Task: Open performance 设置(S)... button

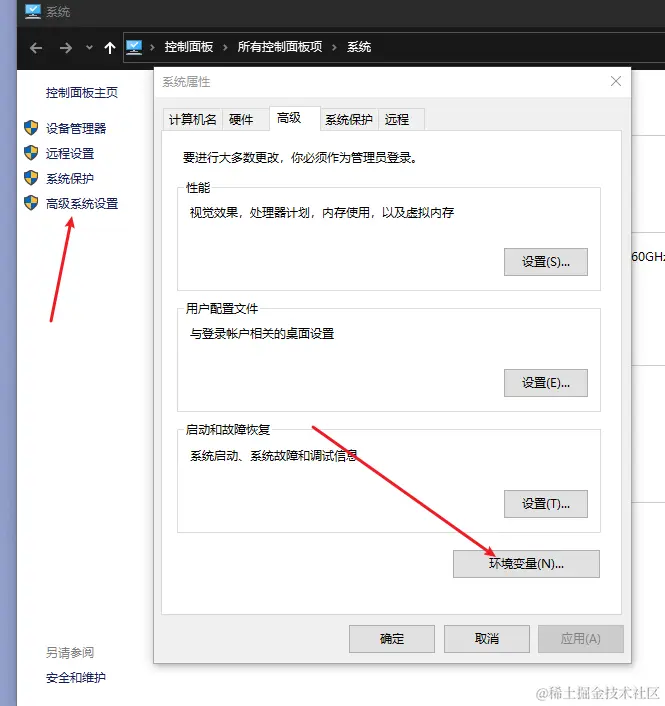Action: (x=546, y=262)
